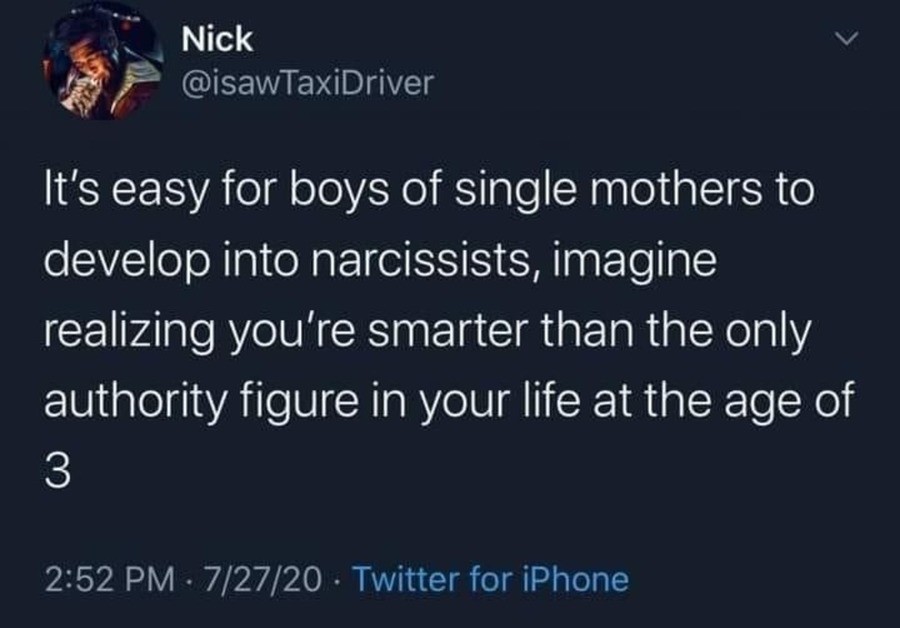
Task: Click the word life in the tweet
Action: (x=534, y=403)
